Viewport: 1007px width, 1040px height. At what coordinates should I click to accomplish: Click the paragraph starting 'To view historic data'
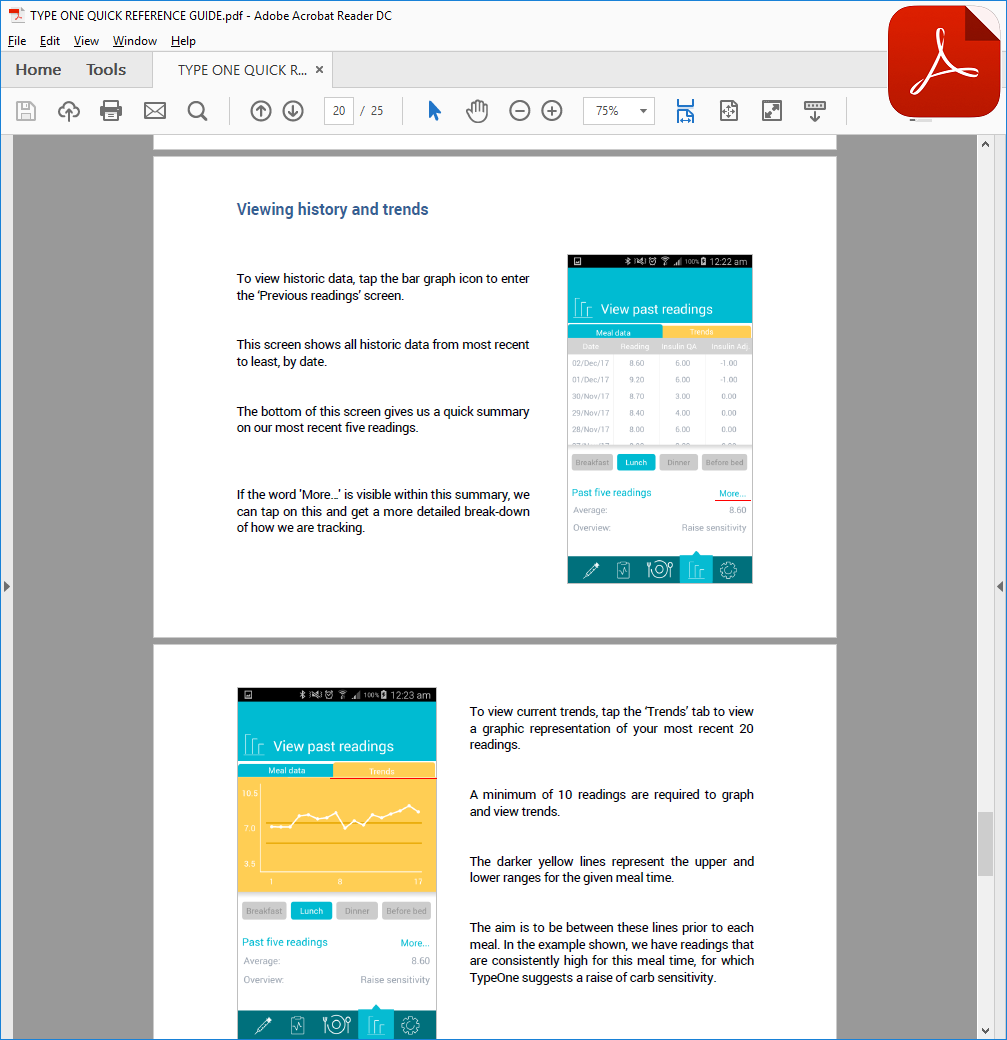coord(383,287)
